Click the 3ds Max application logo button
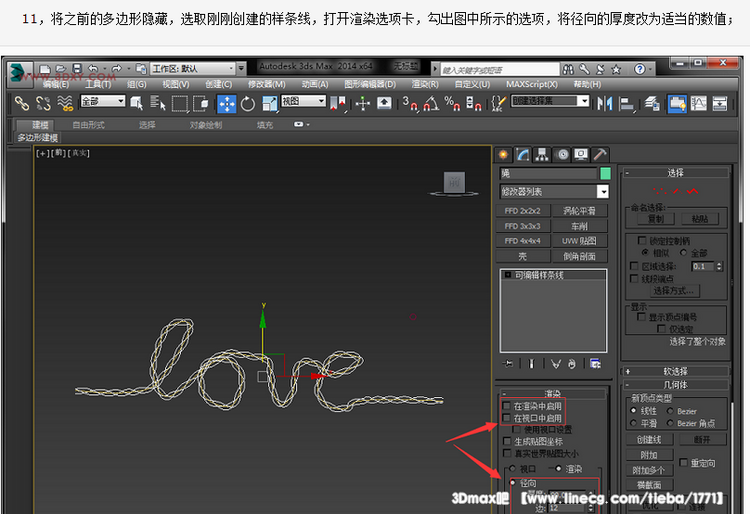 pos(20,73)
